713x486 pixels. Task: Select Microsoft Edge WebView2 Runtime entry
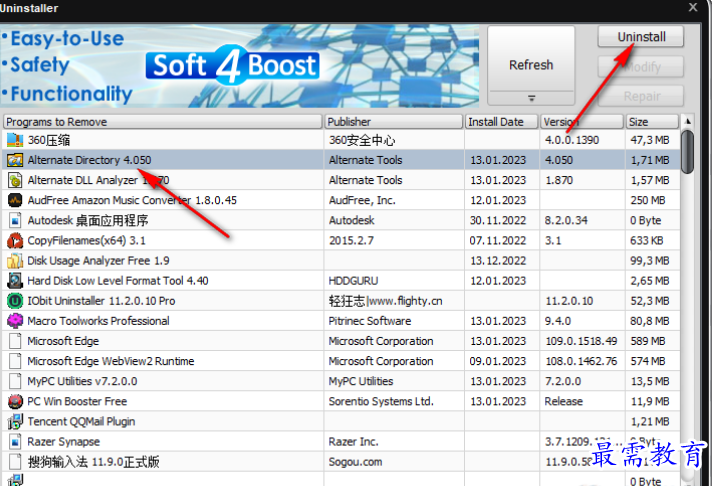point(341,361)
